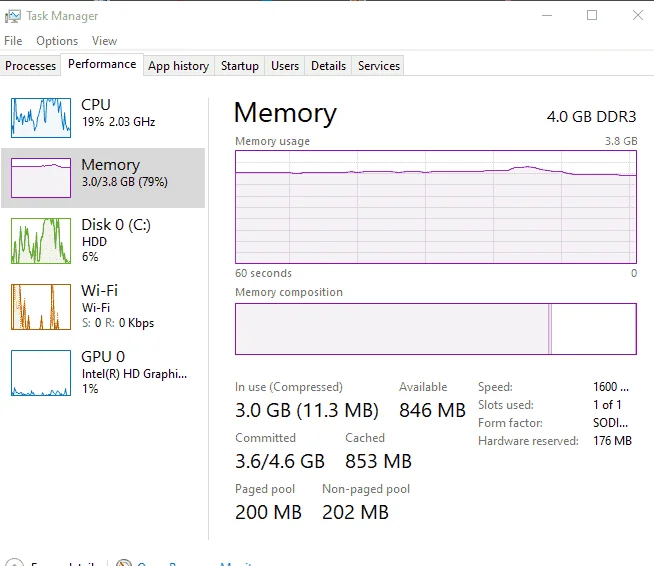Image resolution: width=654 pixels, height=566 pixels.
Task: Click the large Memory heading
Action: (285, 113)
